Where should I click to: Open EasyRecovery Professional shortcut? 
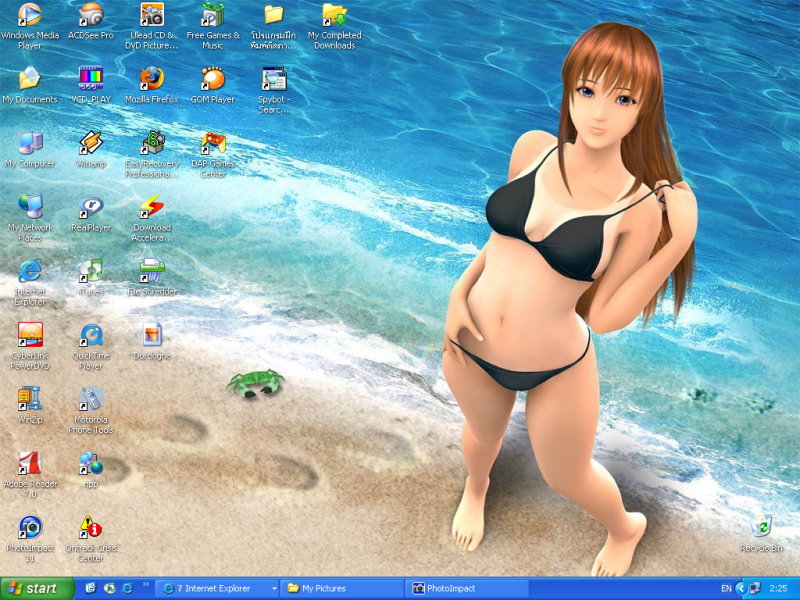coord(152,143)
